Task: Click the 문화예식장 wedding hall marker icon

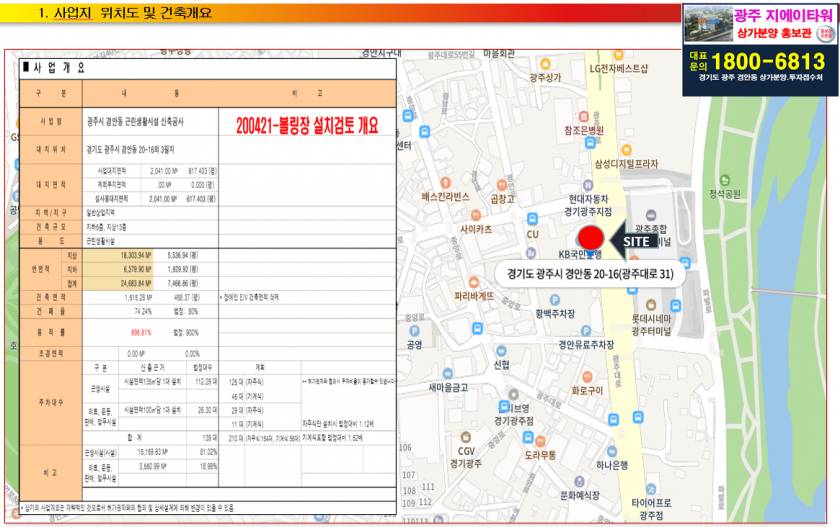Action: (579, 481)
